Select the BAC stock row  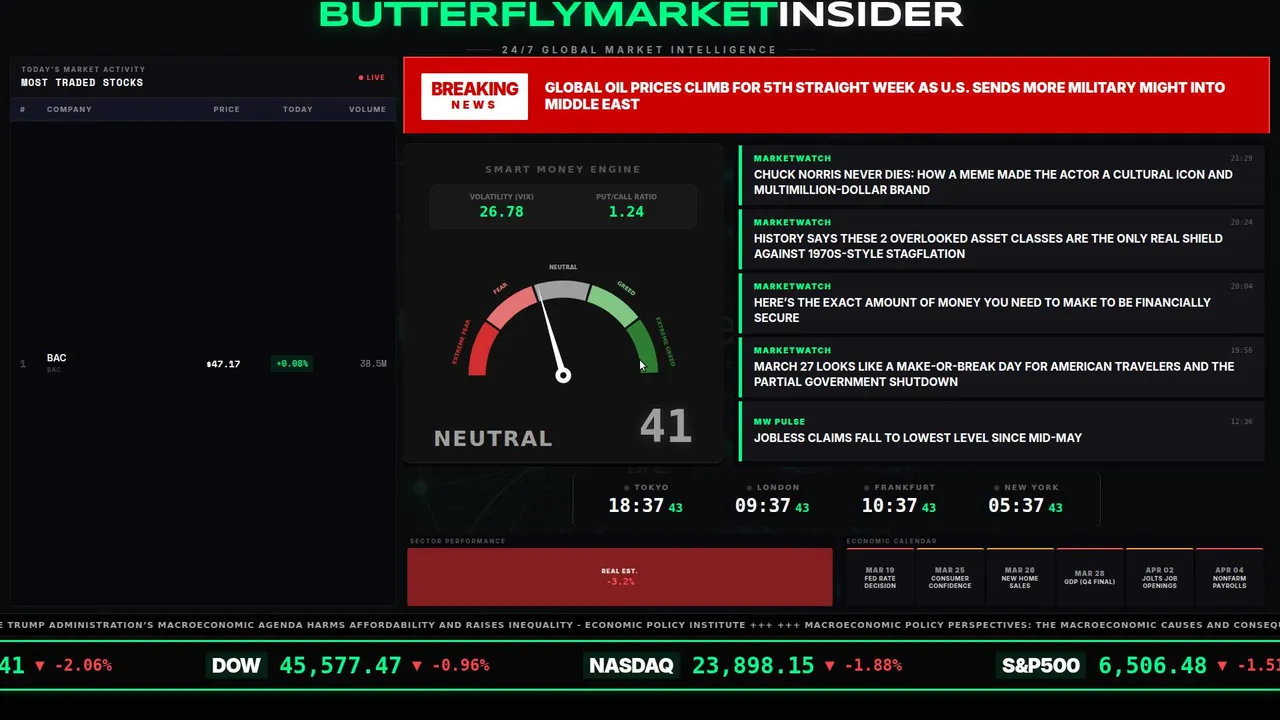(203, 363)
